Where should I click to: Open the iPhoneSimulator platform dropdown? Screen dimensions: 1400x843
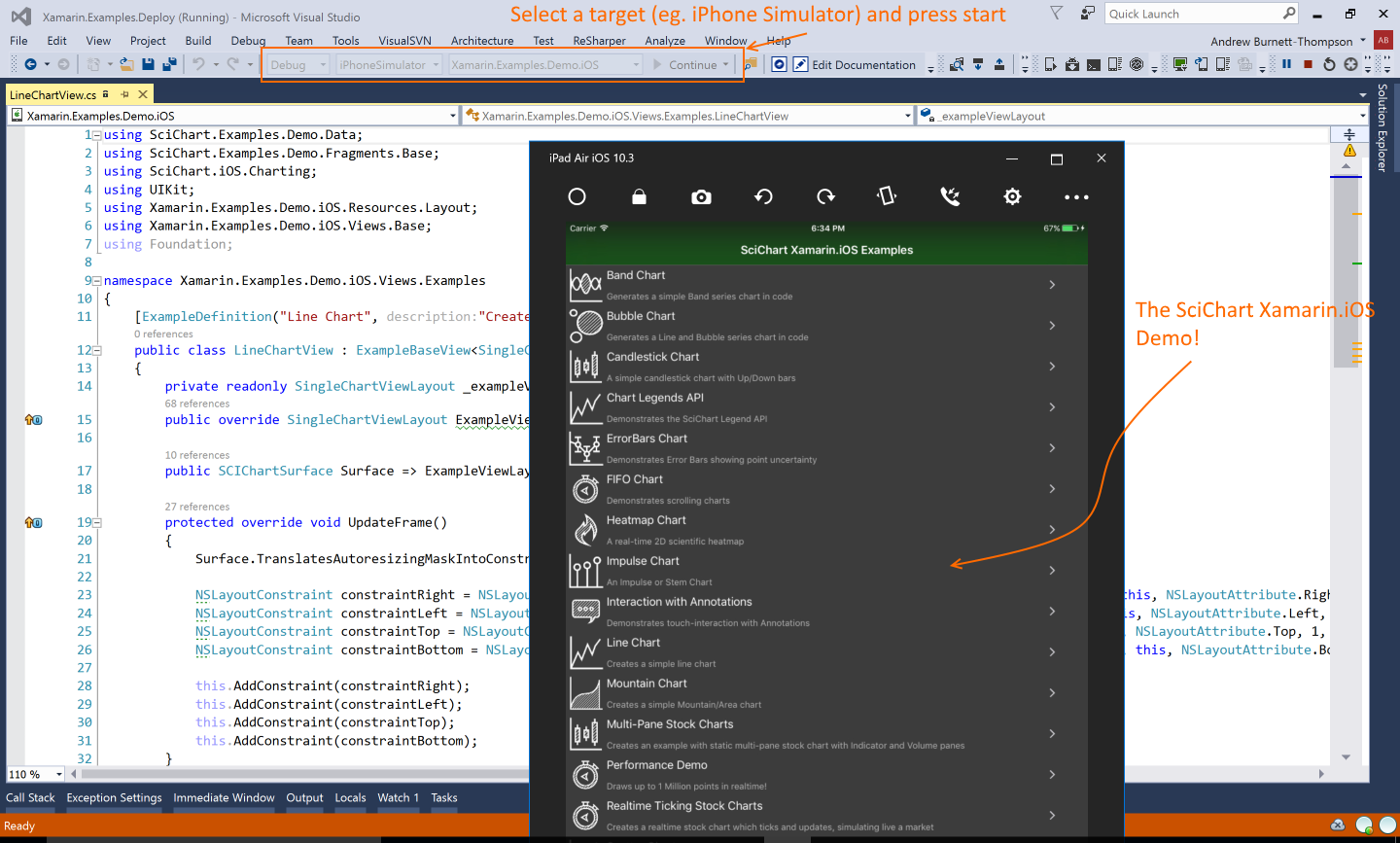[389, 64]
